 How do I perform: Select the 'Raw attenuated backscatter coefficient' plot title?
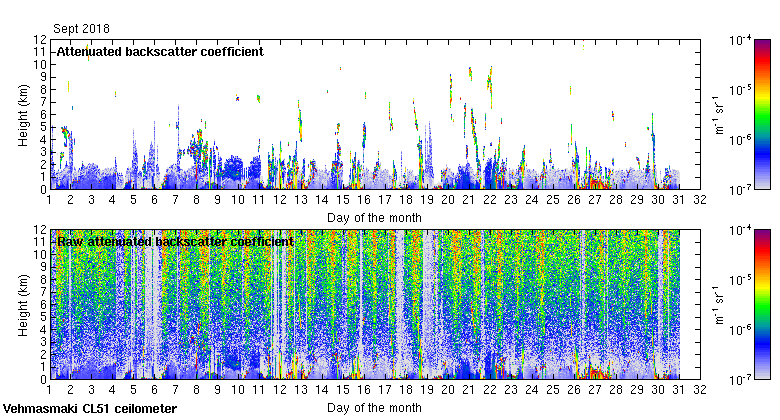[175, 241]
